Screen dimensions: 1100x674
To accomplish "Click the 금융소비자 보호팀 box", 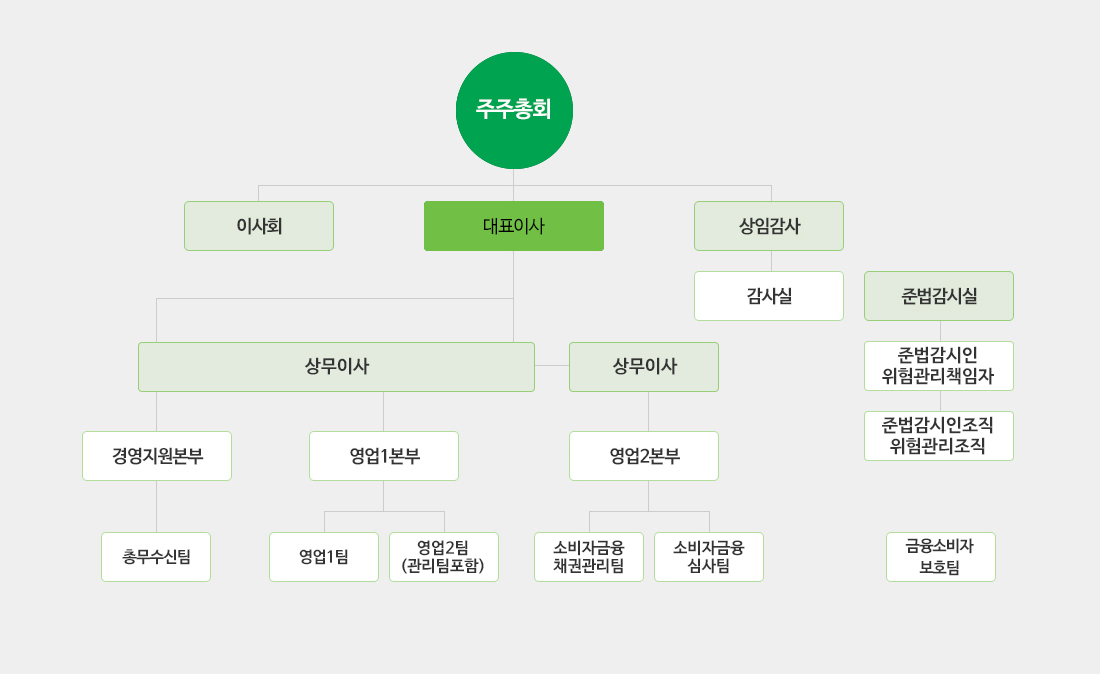I will [x=941, y=557].
